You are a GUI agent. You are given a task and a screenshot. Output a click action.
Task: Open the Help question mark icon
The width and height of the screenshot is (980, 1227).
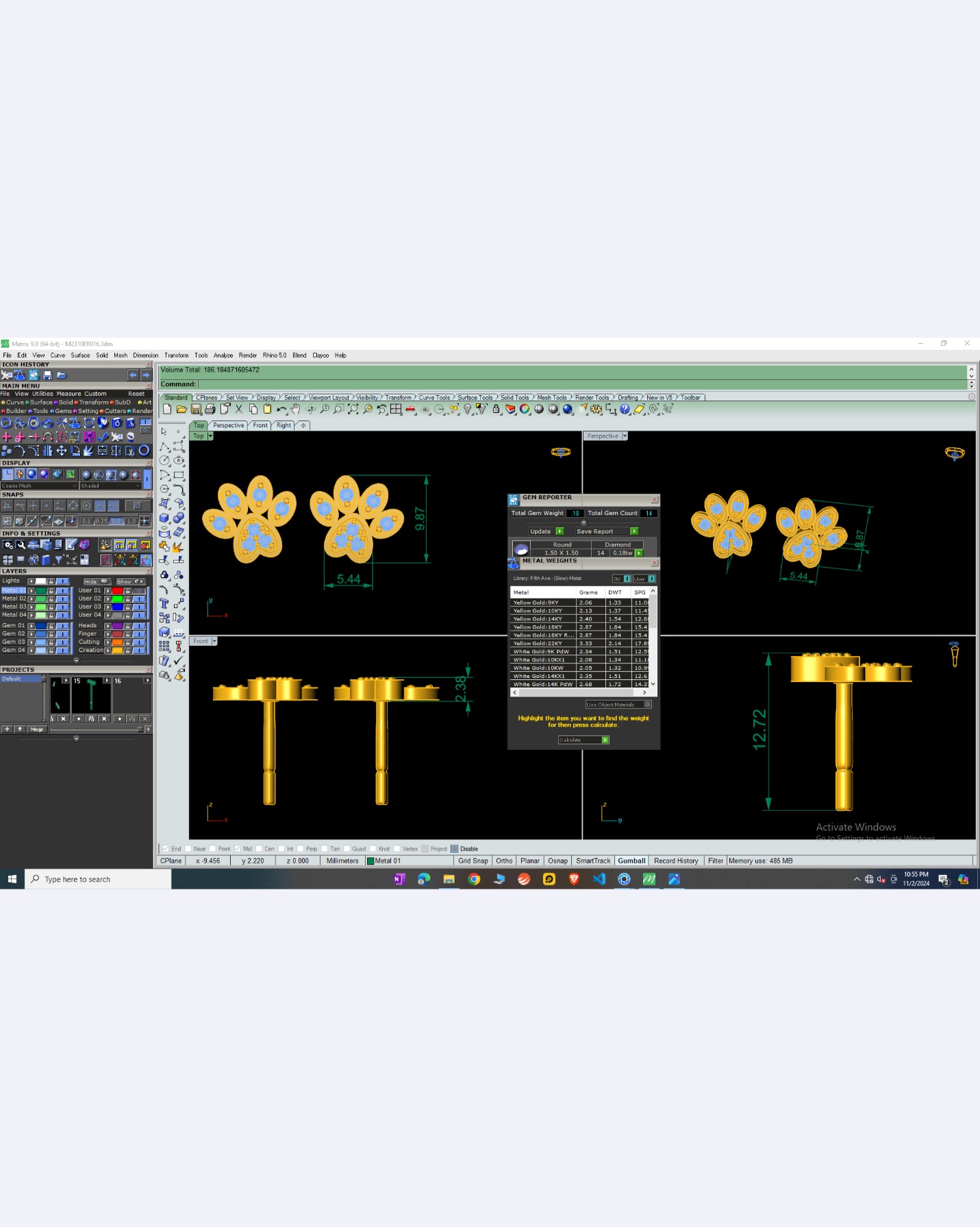[625, 409]
